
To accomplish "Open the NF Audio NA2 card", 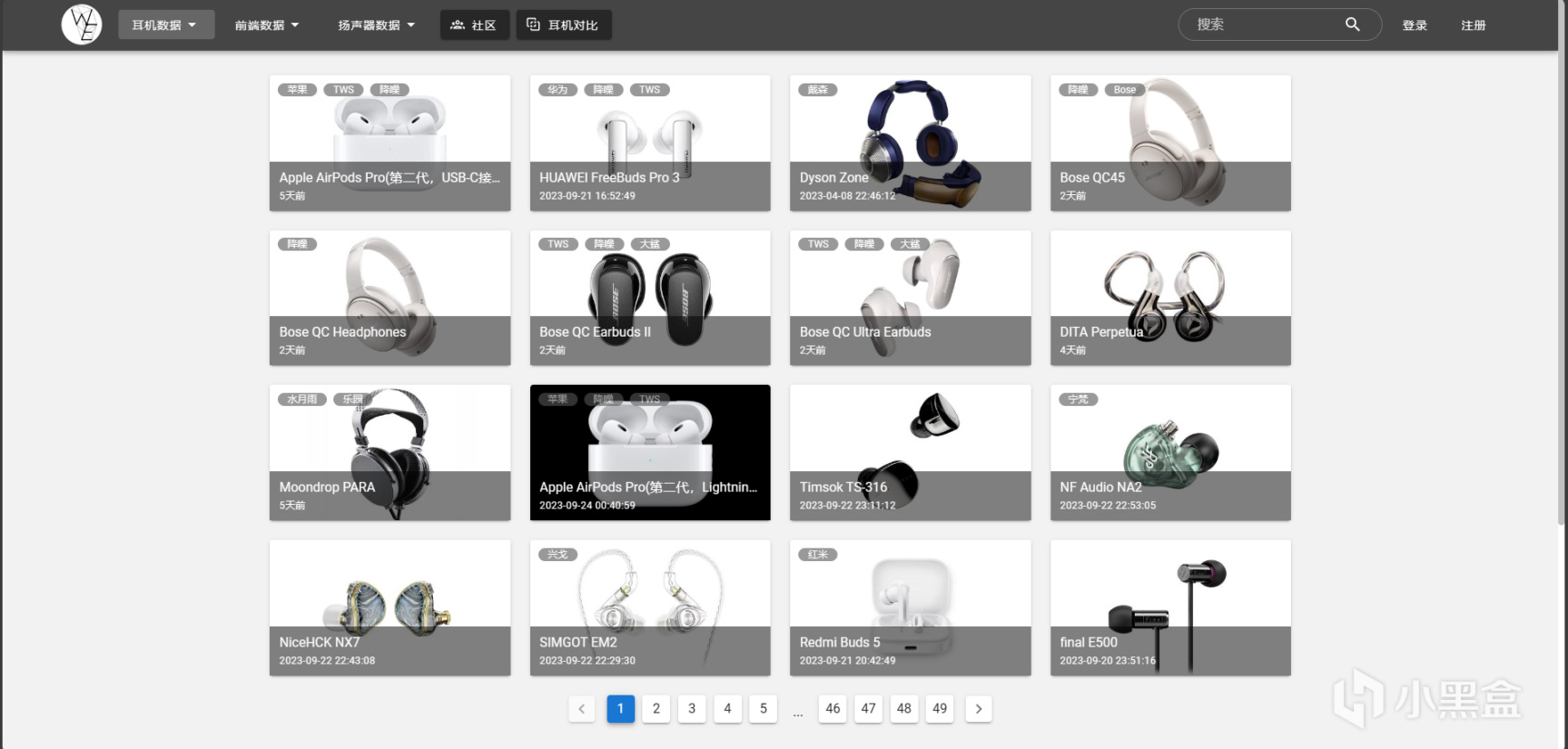I will tap(1170, 453).
